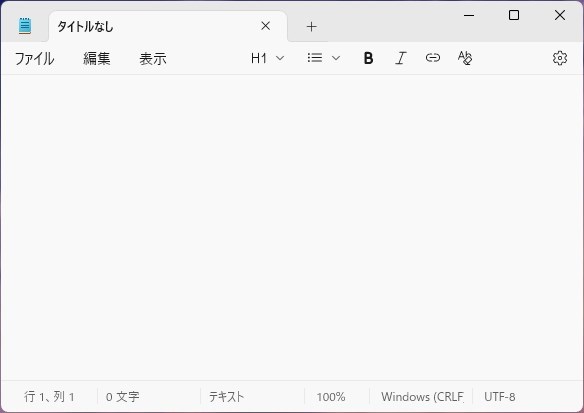
Task: Open the 表示 menu
Action: pyautogui.click(x=153, y=58)
